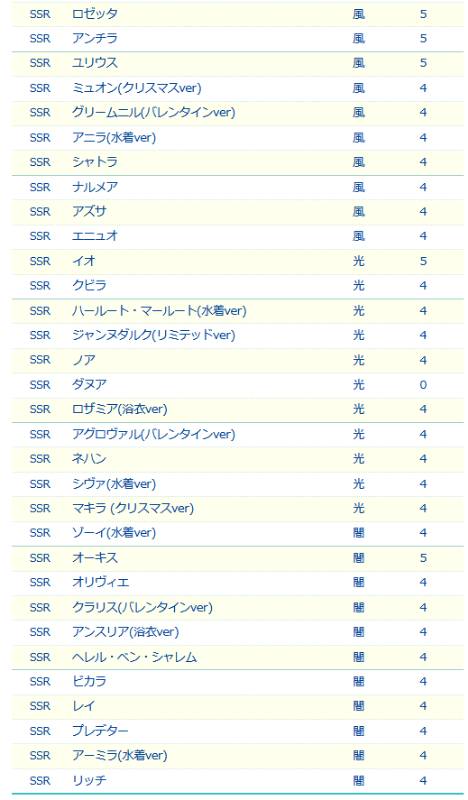468x800 pixels.
Task: Select the ナルメア name link
Action: coord(95,187)
